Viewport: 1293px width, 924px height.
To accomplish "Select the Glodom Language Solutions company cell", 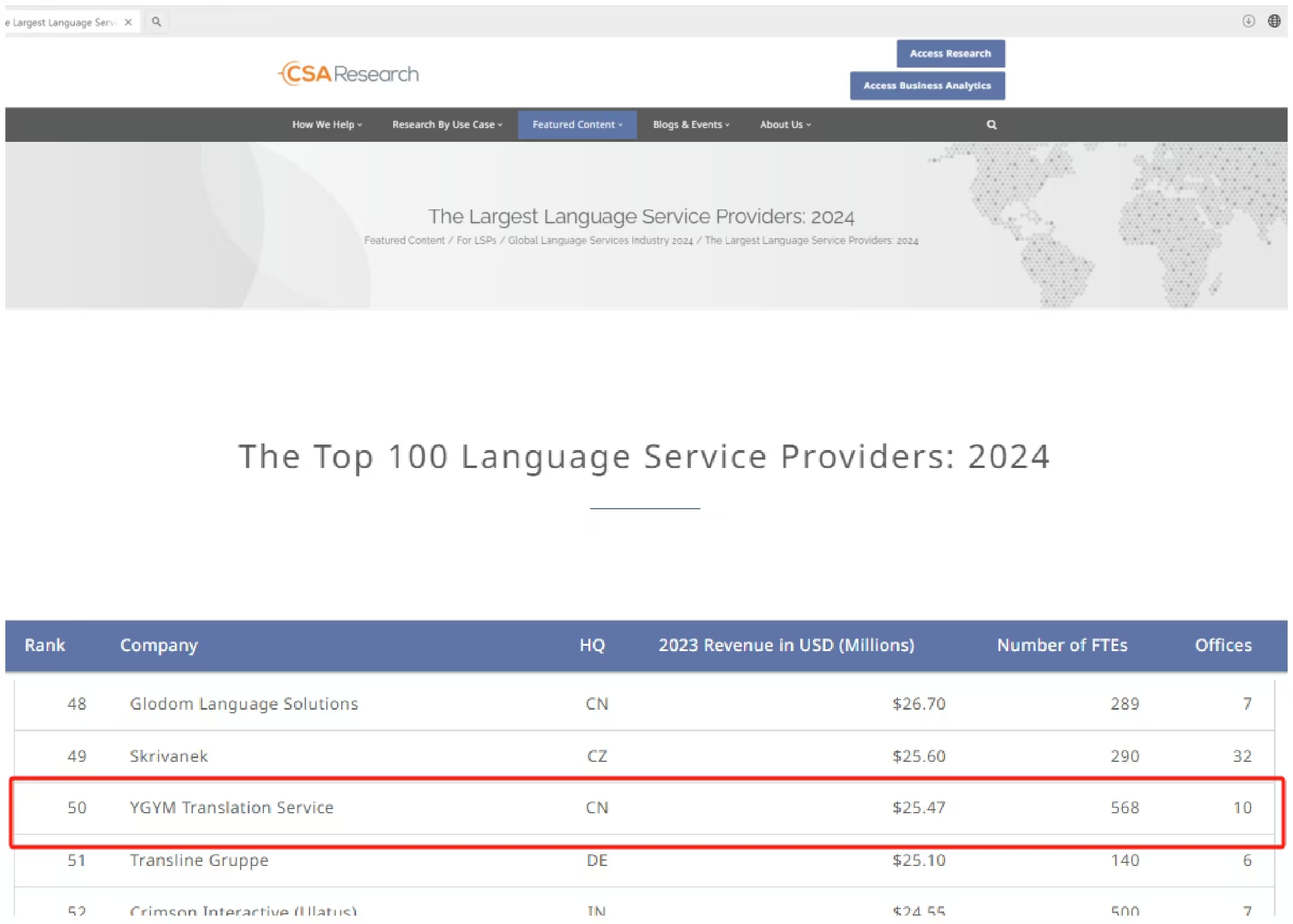I will click(244, 704).
